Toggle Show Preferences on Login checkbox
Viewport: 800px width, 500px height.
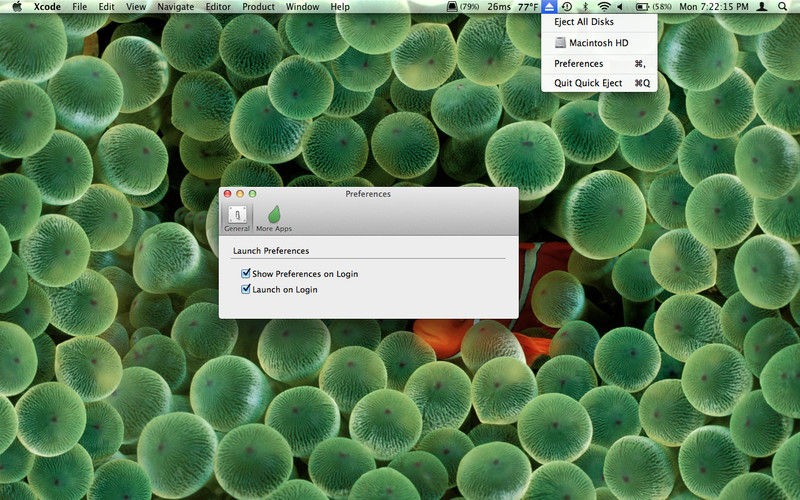(246, 273)
